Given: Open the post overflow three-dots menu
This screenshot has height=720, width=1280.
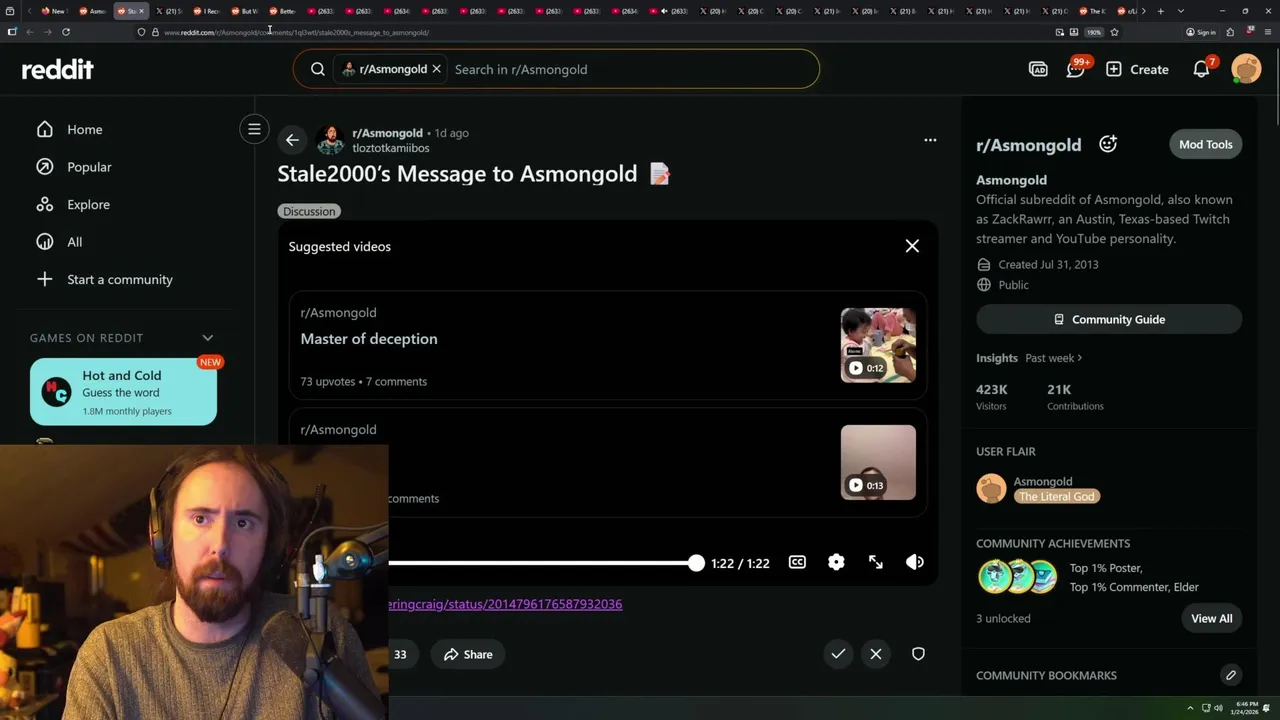Looking at the screenshot, I should tap(930, 140).
